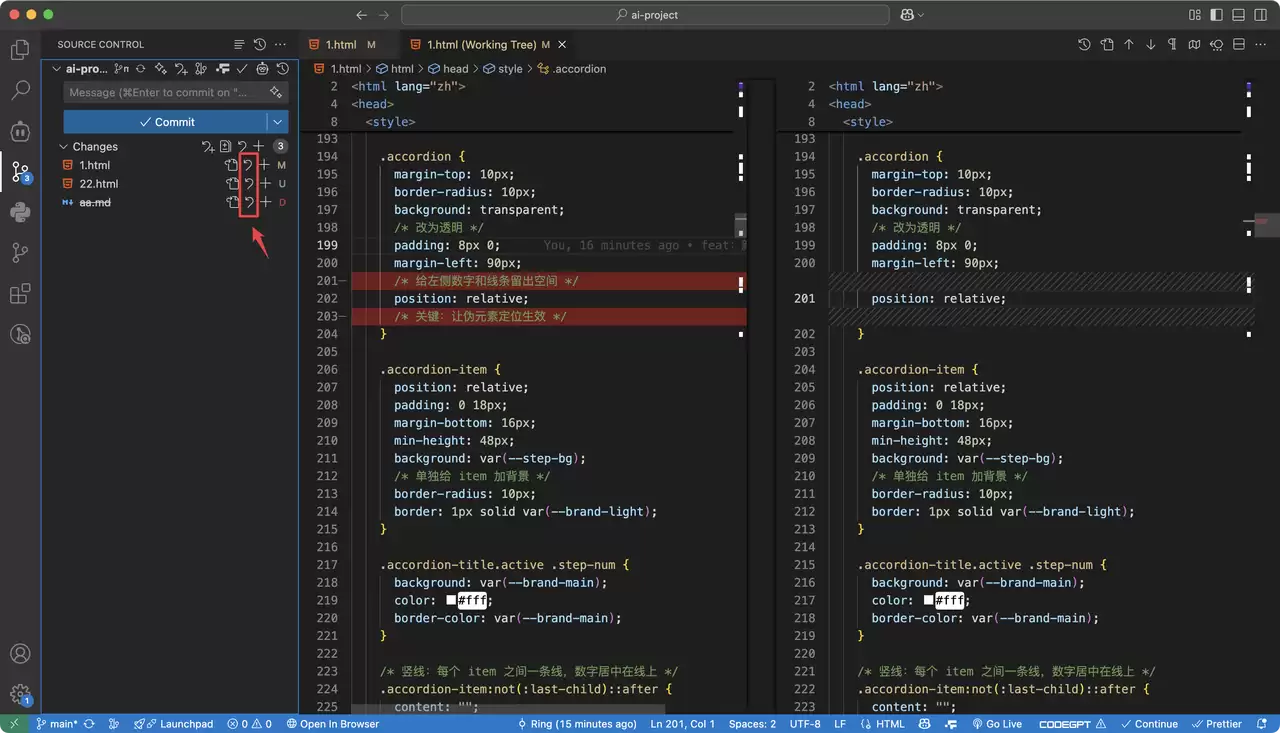Stage changes for aa.md
1280x733 pixels.
tap(265, 202)
